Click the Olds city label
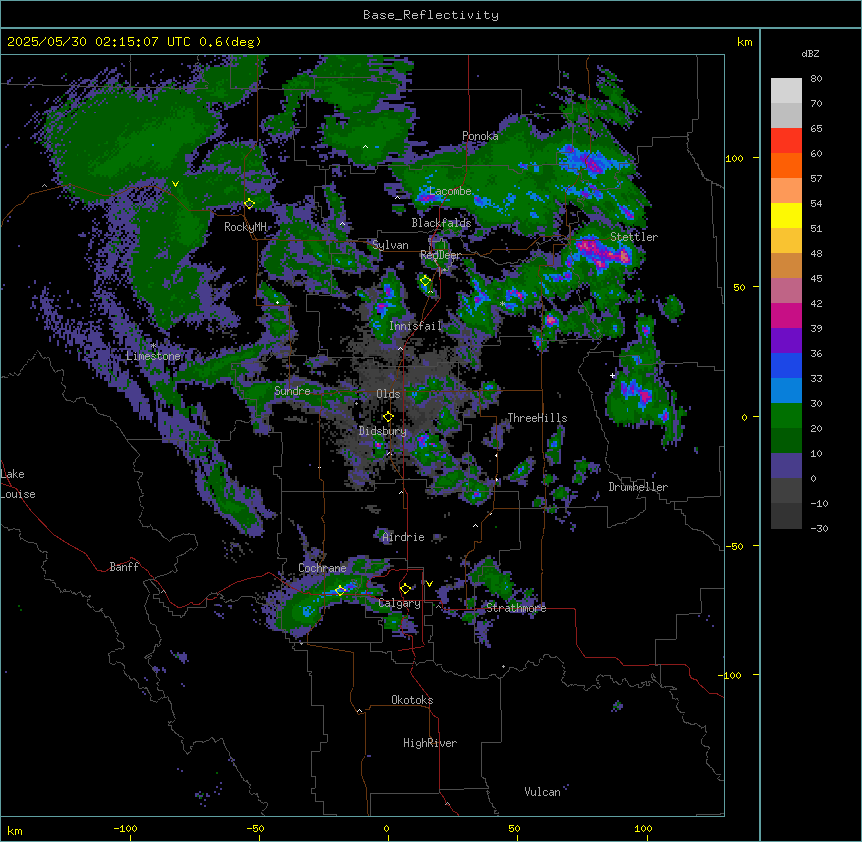This screenshot has width=862, height=842. click(x=388, y=394)
